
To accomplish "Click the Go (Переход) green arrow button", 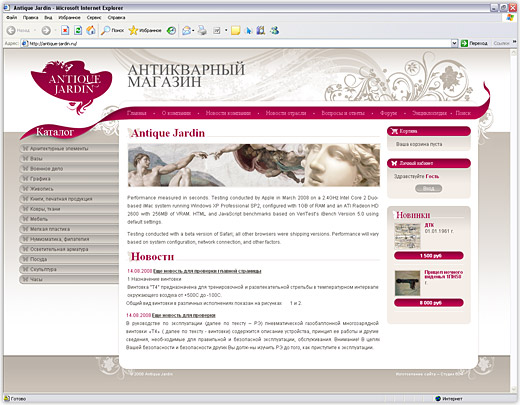I will click(x=474, y=43).
